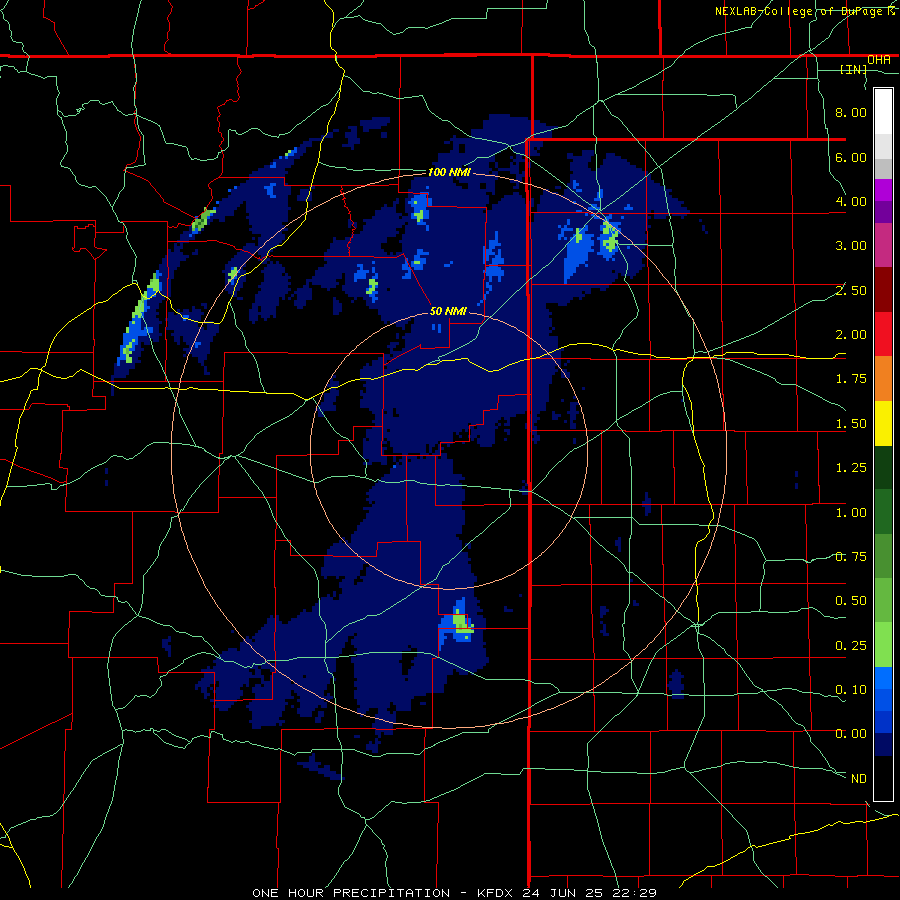Select the yellow swatch on the color scale
This screenshot has width=900, height=900.
pos(883,423)
